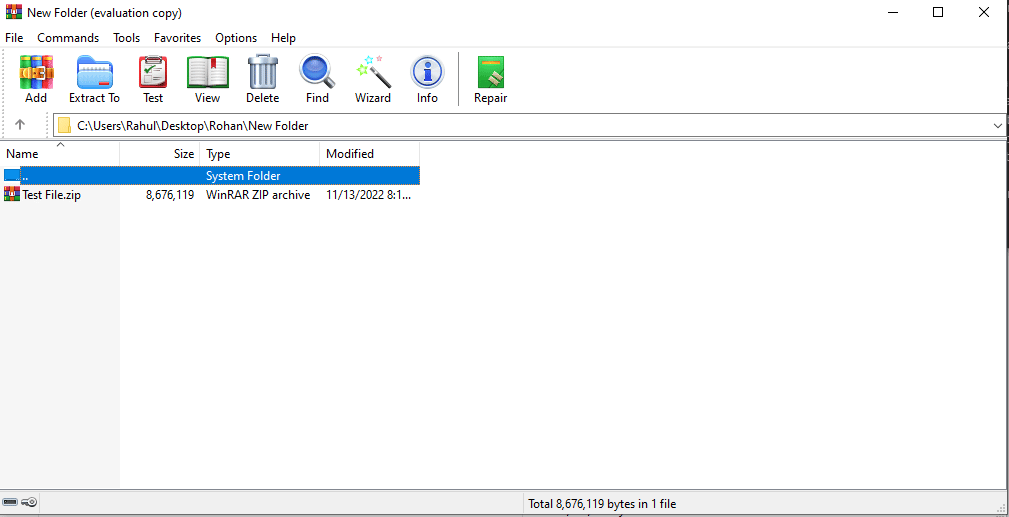Click the Test File.zip archive icon
Screen dimensions: 1009x517
pyautogui.click(x=12, y=194)
